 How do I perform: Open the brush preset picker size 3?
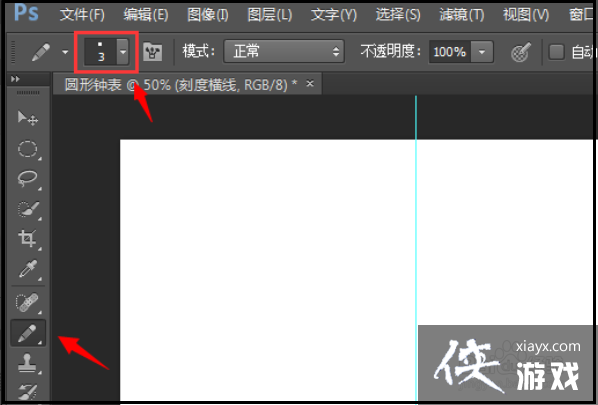[x=106, y=51]
